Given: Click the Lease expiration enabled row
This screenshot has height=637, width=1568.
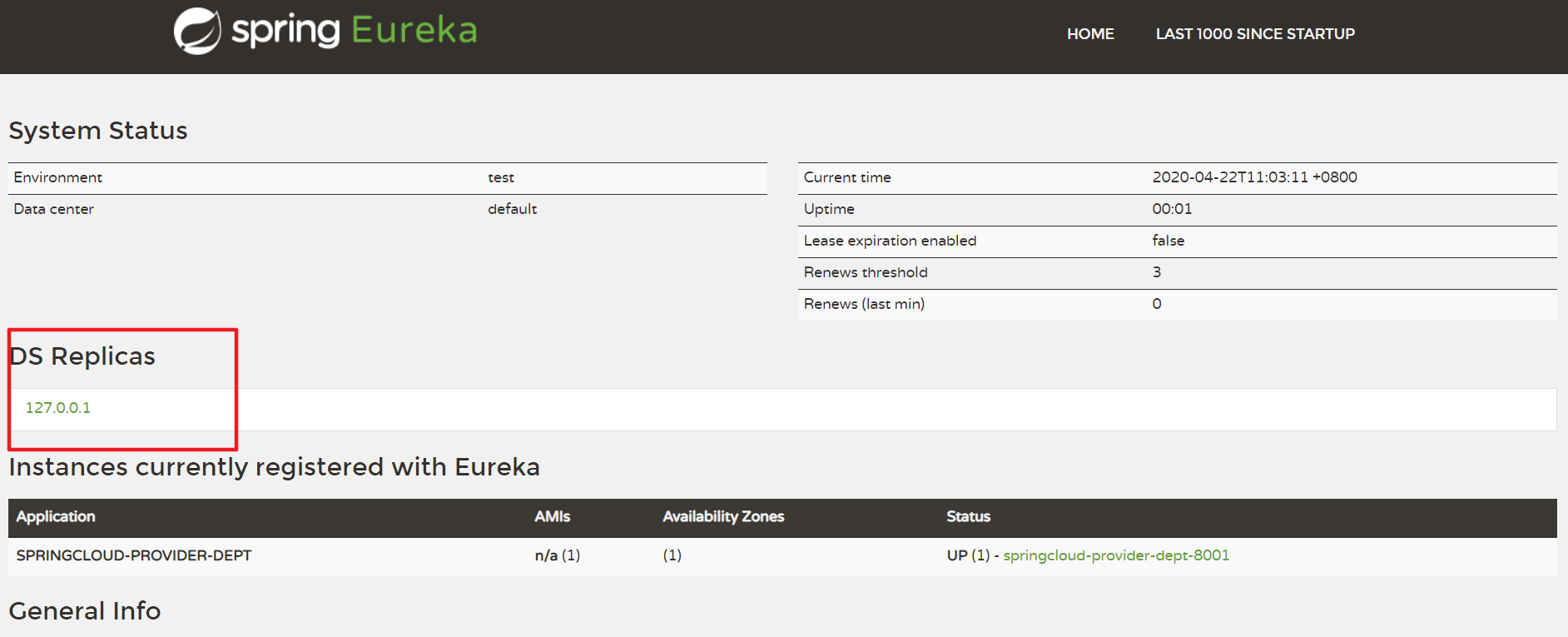Looking at the screenshot, I should (1177, 241).
